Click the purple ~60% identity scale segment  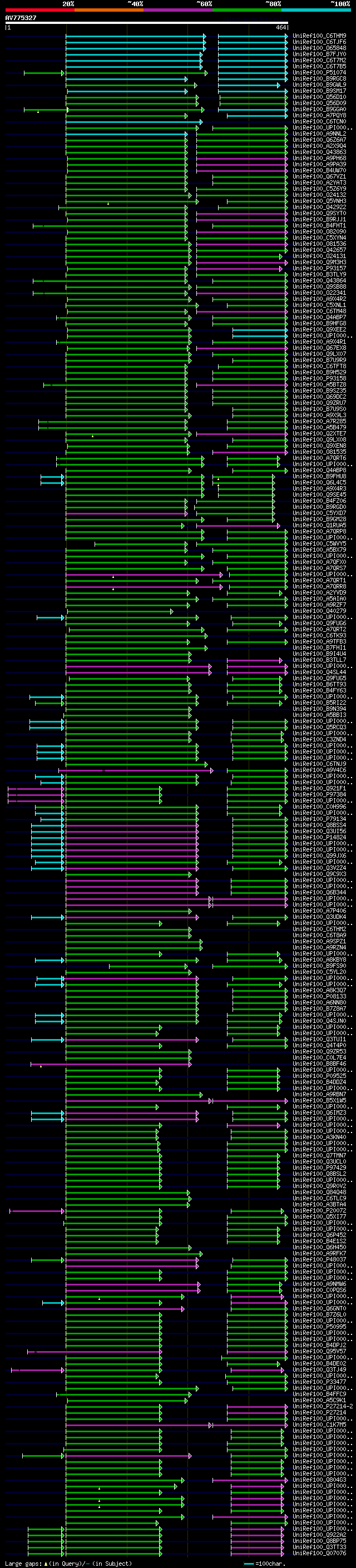coord(179,10)
